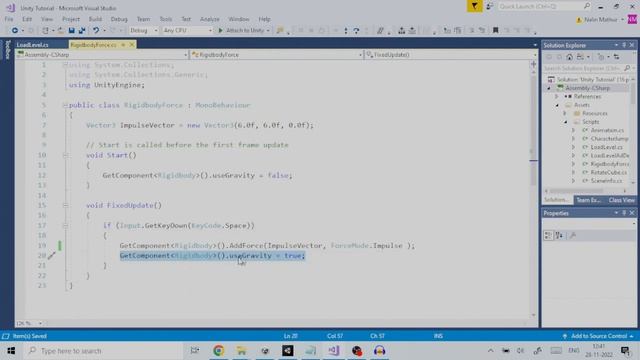Click the Undo toolbar icon
This screenshot has height=360, width=640.
point(96,30)
